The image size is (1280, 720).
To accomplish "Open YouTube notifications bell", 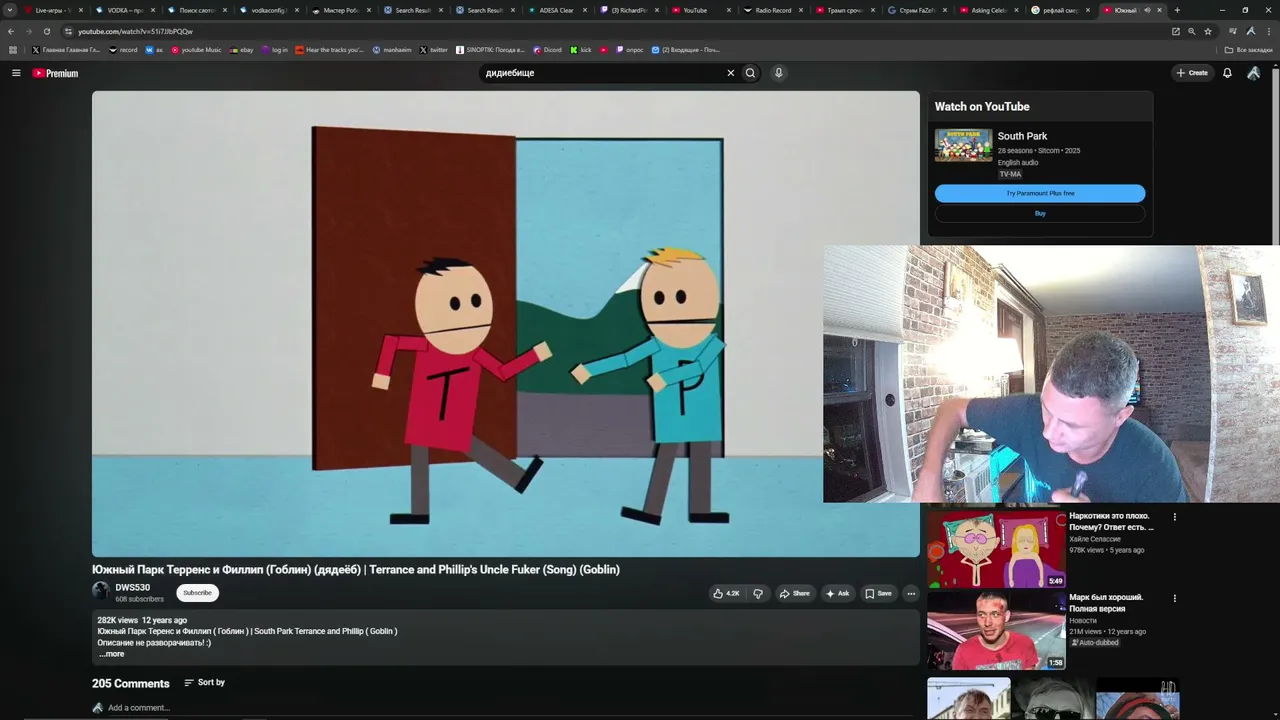I will coord(1227,73).
